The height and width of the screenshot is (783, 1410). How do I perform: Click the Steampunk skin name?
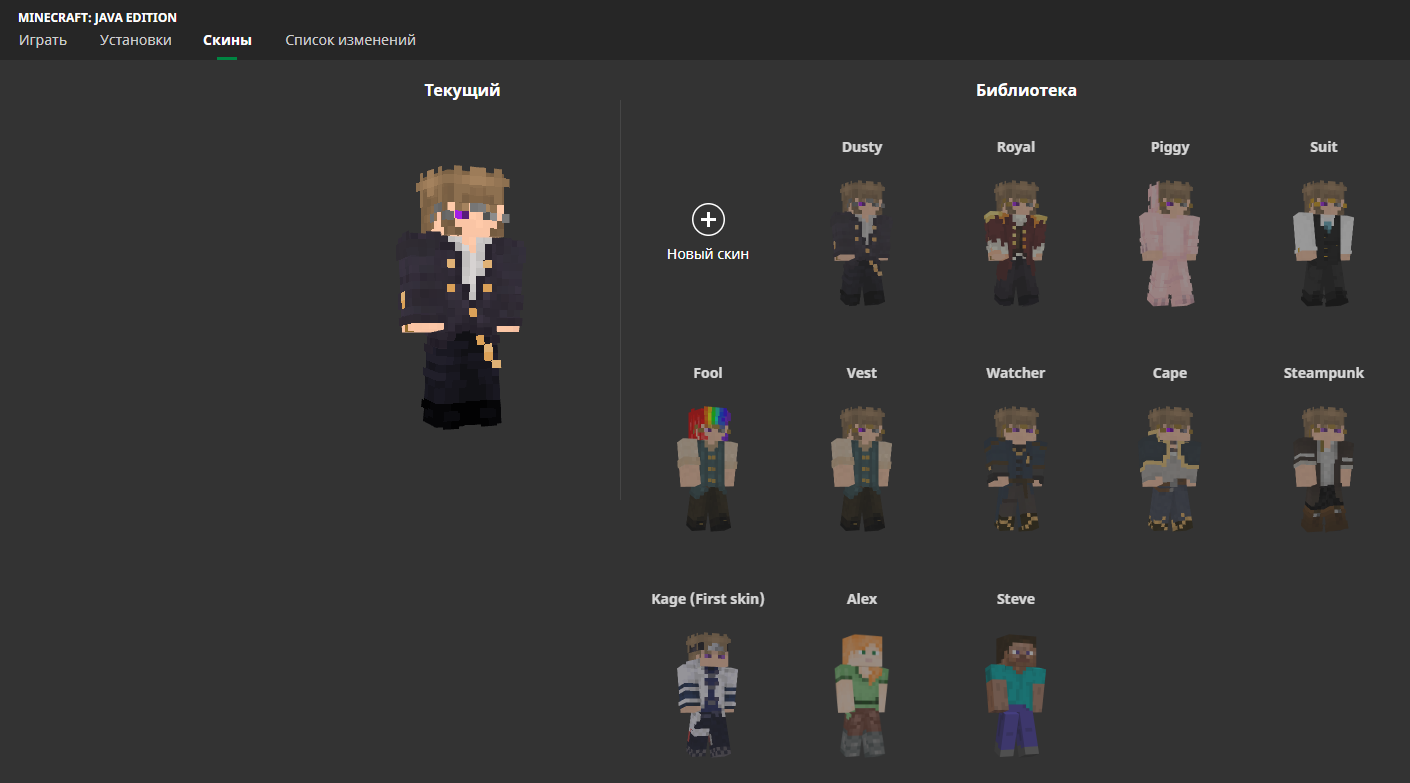click(1323, 373)
